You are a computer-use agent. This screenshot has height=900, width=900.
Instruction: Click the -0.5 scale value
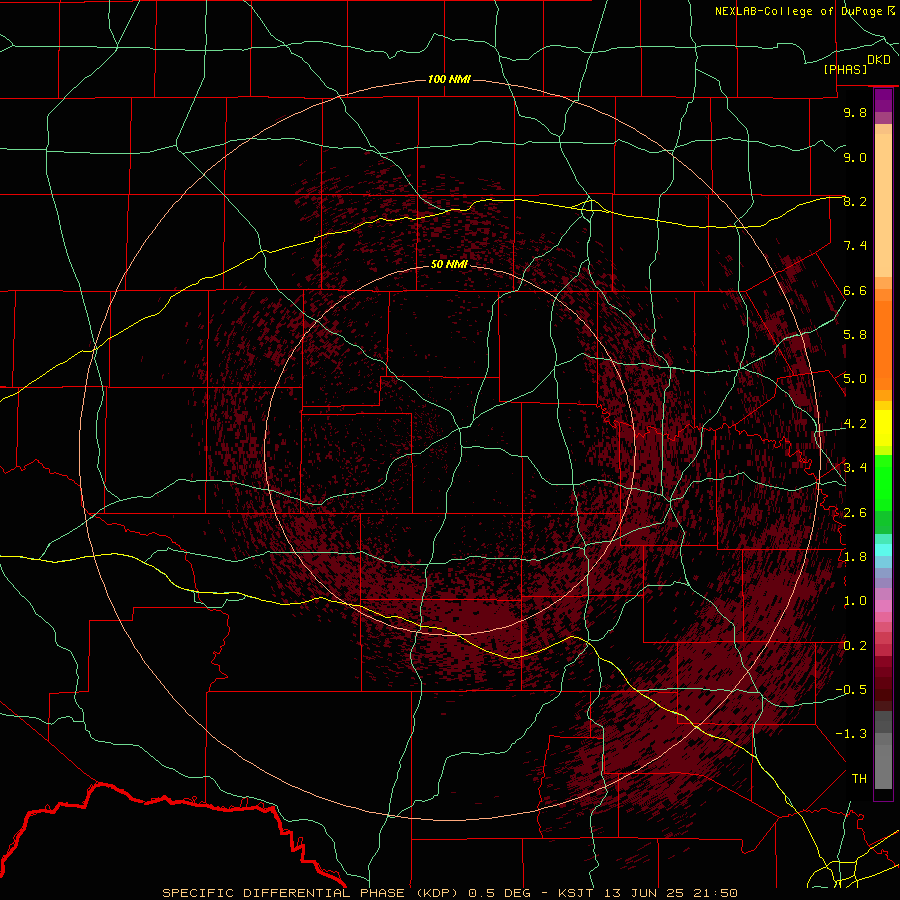pyautogui.click(x=851, y=690)
